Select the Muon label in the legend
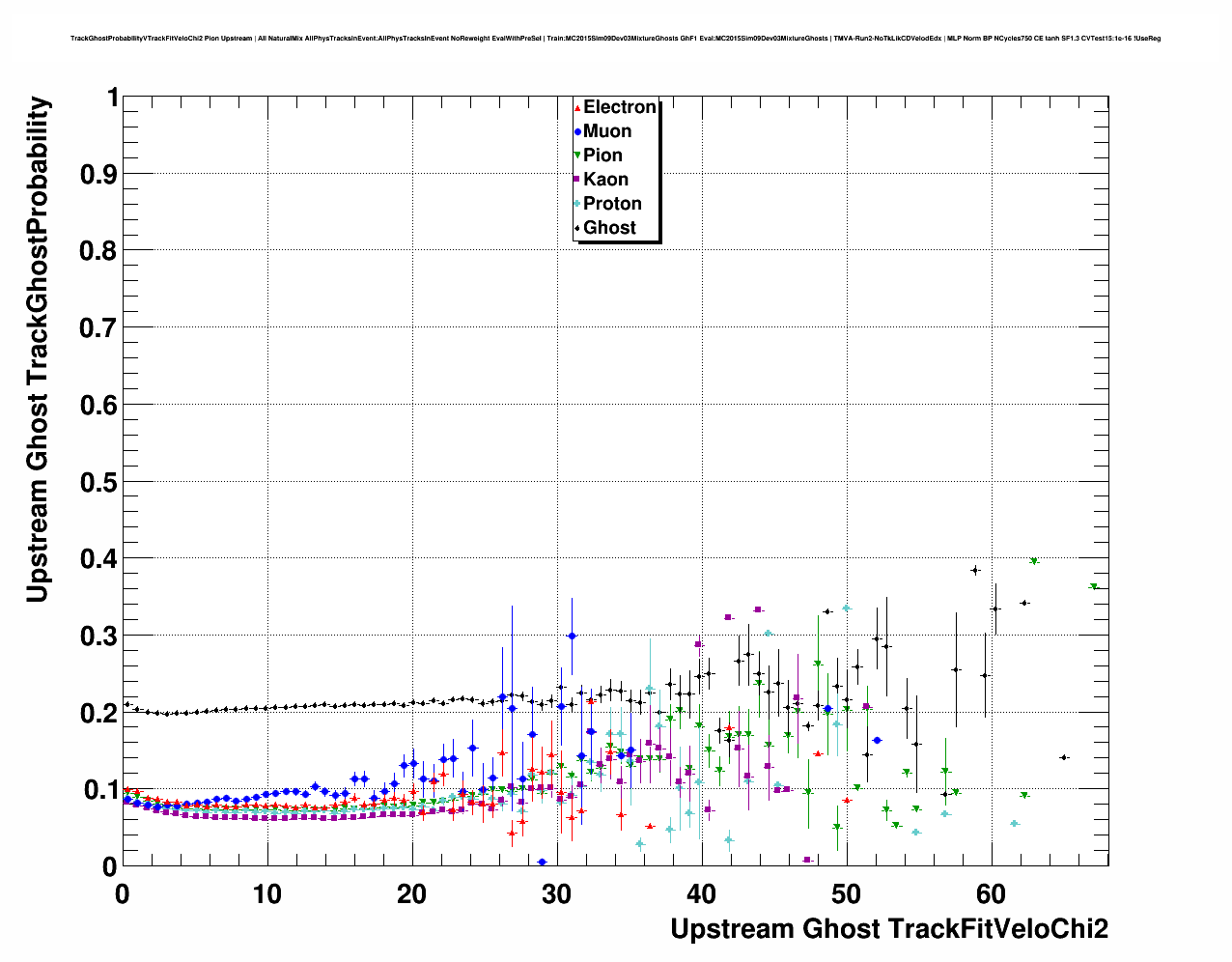1232x962 pixels. (607, 131)
